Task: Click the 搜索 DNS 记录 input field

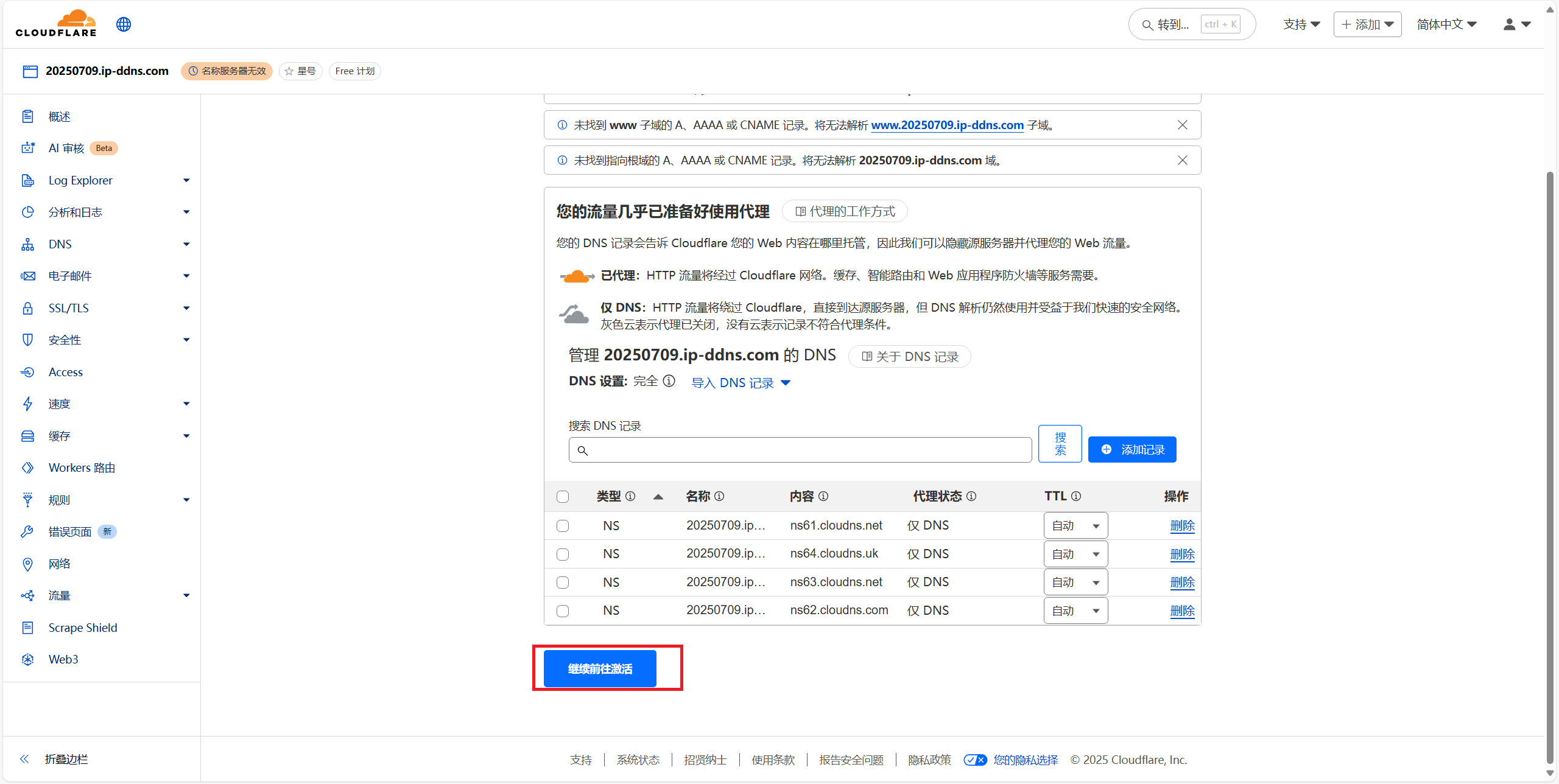Action: pyautogui.click(x=800, y=450)
